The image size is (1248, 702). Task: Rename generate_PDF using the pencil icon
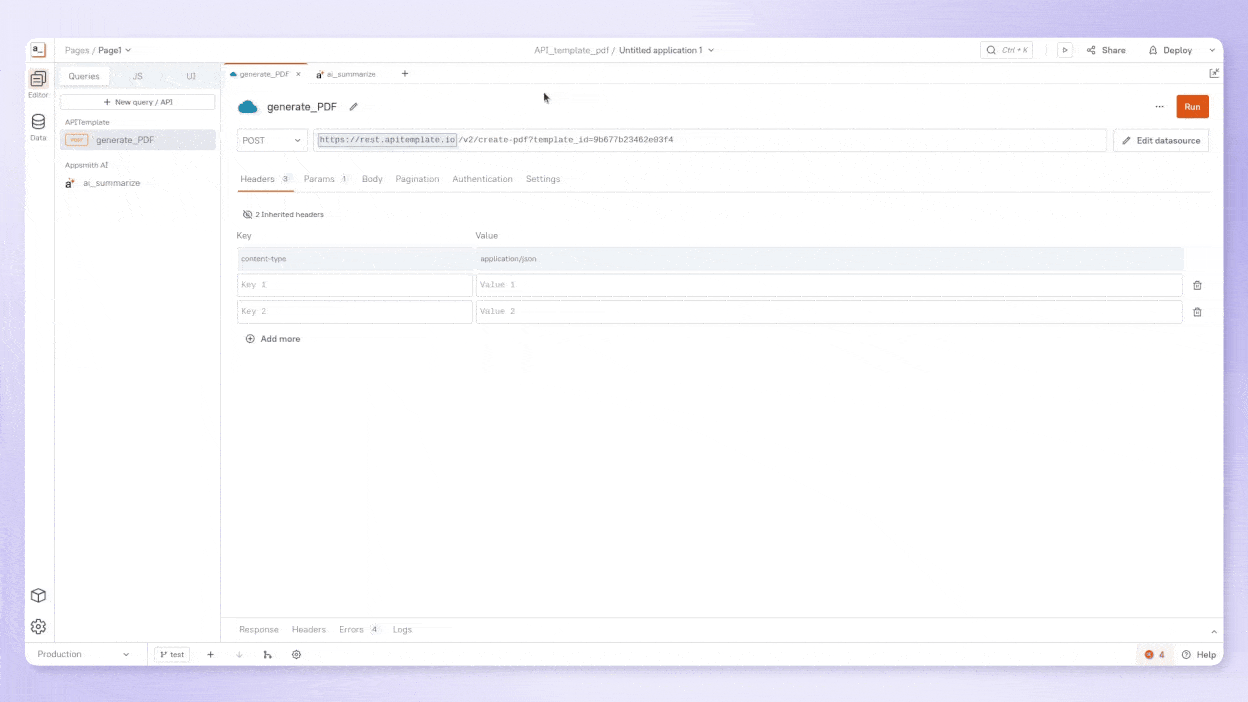click(353, 106)
